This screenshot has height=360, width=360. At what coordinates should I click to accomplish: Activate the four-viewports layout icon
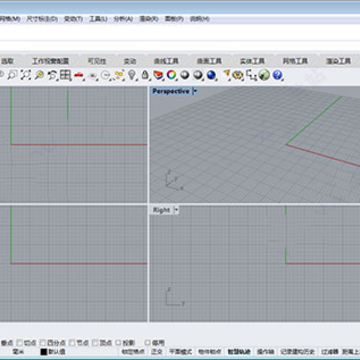[66, 75]
